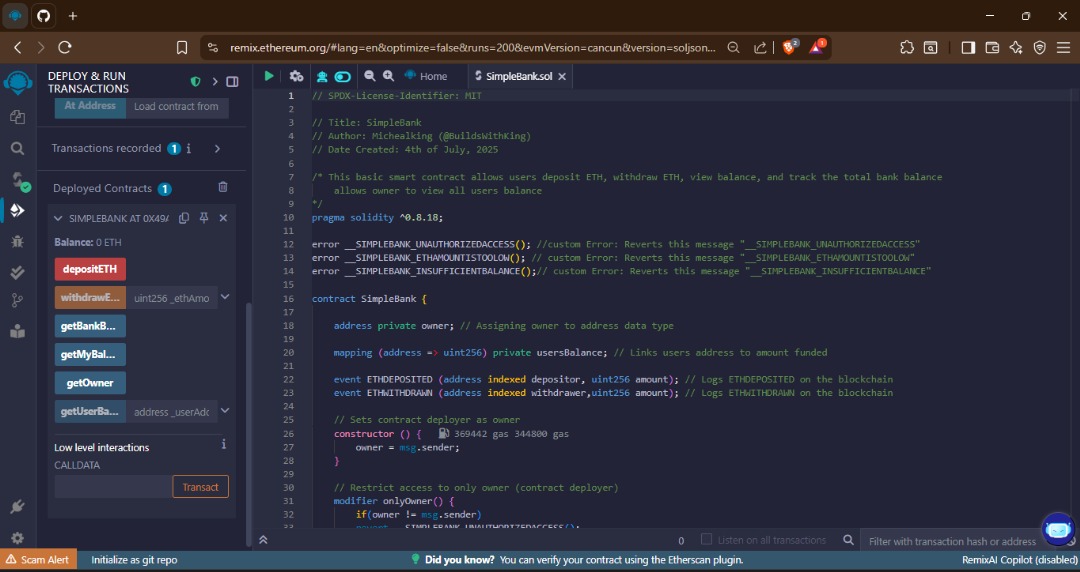Call the getMyBalance function button
The height and width of the screenshot is (572, 1080).
coord(90,354)
